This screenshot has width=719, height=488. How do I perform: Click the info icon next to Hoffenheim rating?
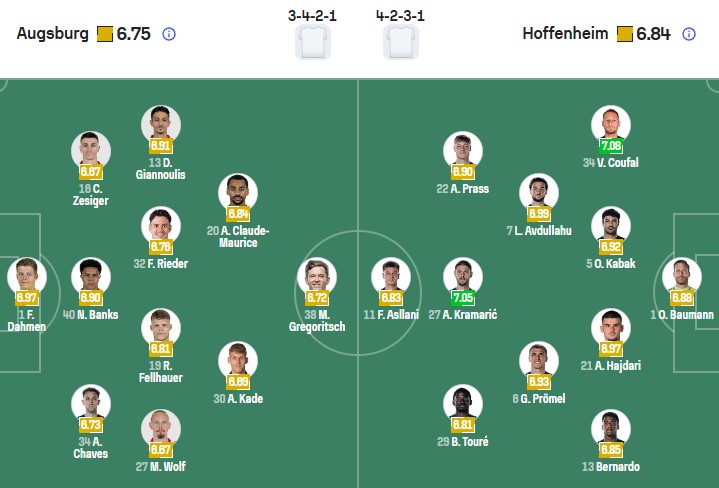click(x=689, y=34)
